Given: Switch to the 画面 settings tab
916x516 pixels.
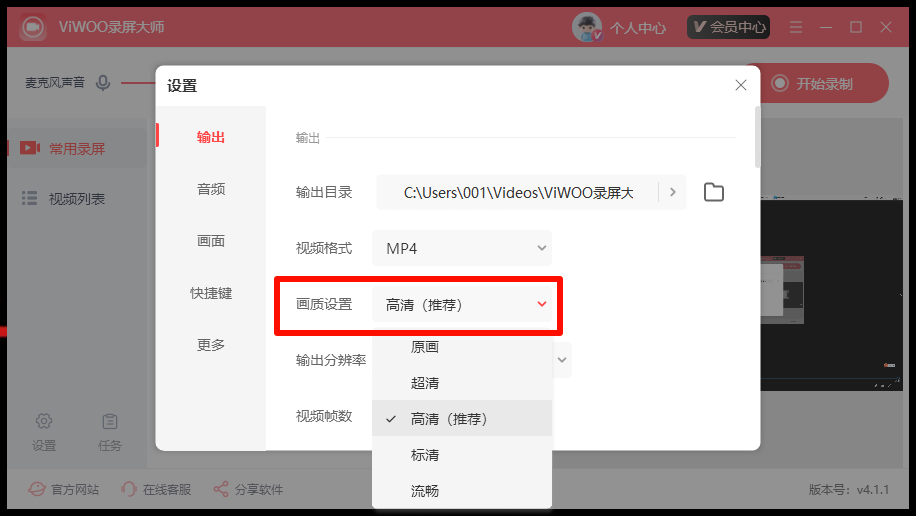Looking at the screenshot, I should coord(211,241).
